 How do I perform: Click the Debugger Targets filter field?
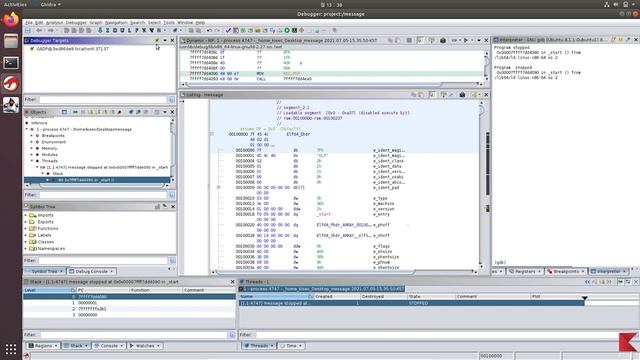104,100
